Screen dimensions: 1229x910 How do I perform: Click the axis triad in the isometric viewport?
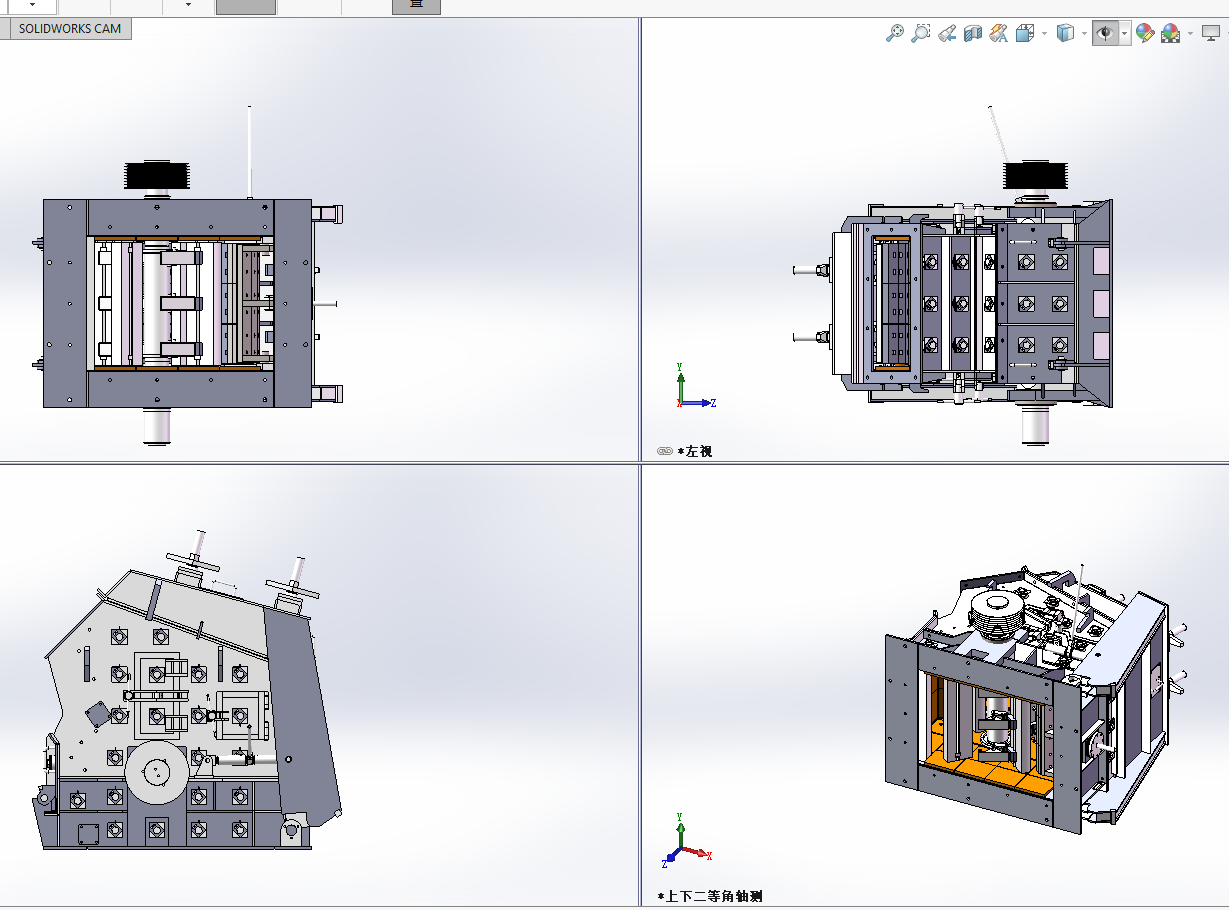(x=686, y=838)
